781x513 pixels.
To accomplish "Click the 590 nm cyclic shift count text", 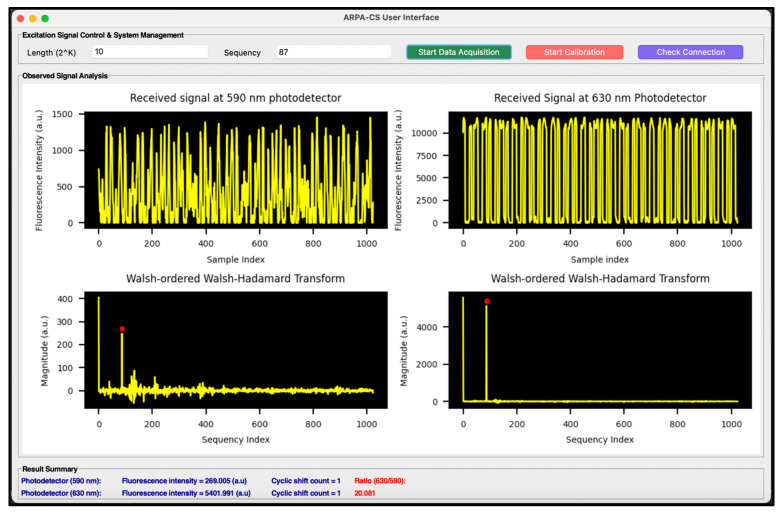I will [x=306, y=481].
